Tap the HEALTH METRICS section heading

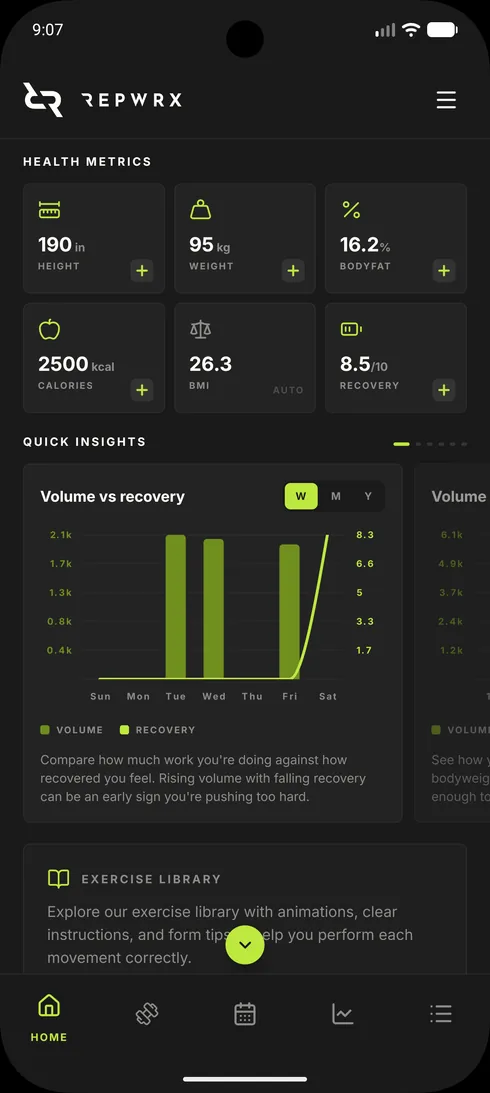[x=87, y=161]
